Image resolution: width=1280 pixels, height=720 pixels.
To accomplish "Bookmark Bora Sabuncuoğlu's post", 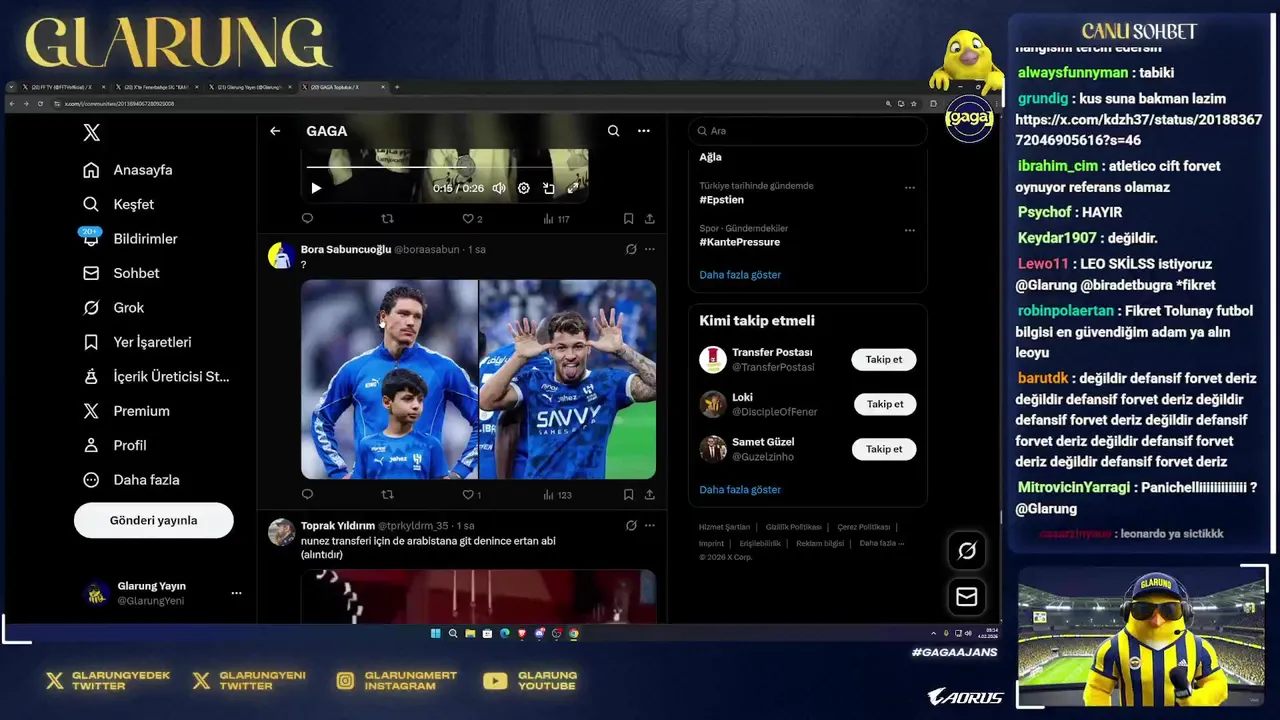I will (x=628, y=494).
